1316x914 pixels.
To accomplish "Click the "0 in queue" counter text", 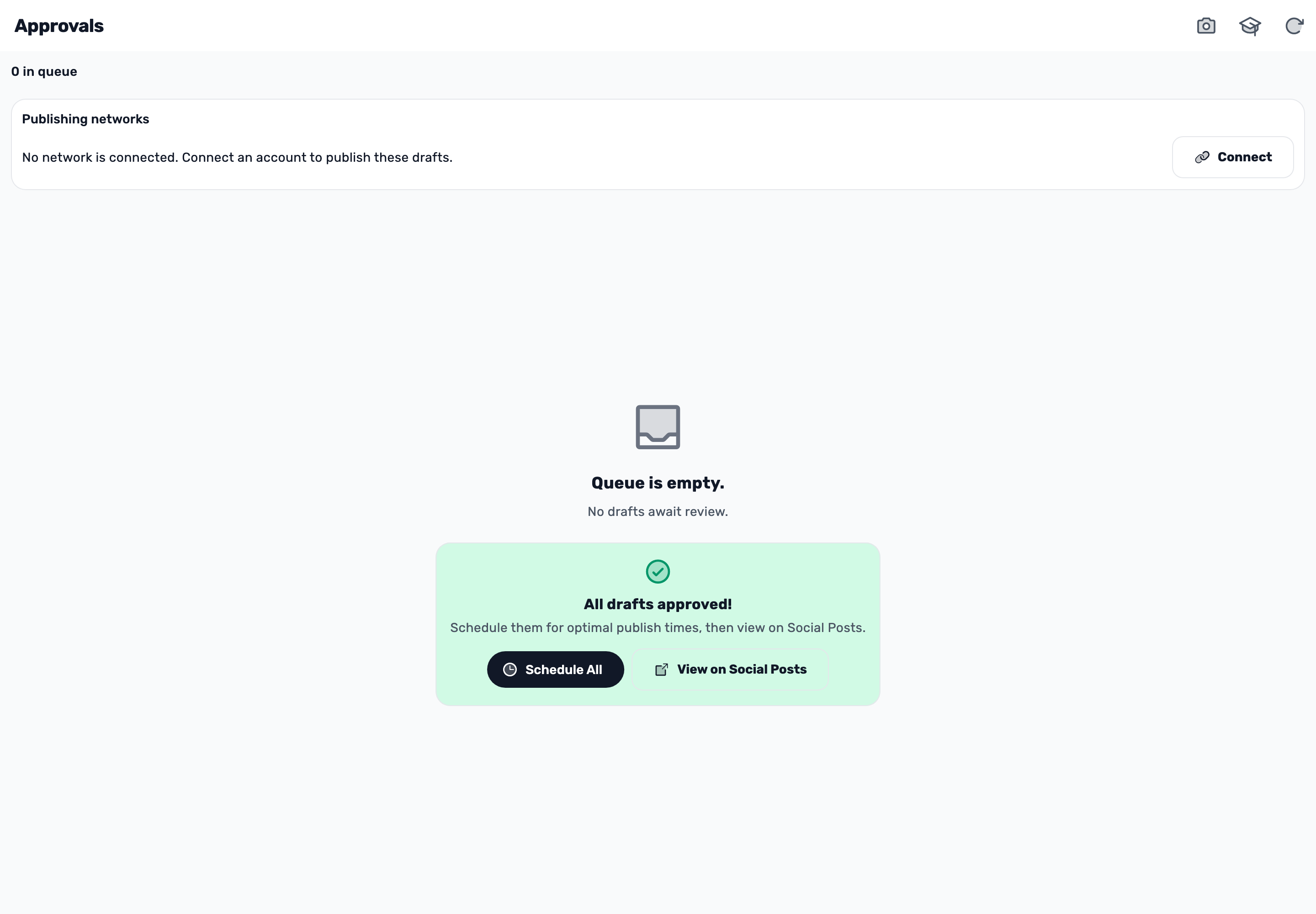I will click(x=44, y=72).
